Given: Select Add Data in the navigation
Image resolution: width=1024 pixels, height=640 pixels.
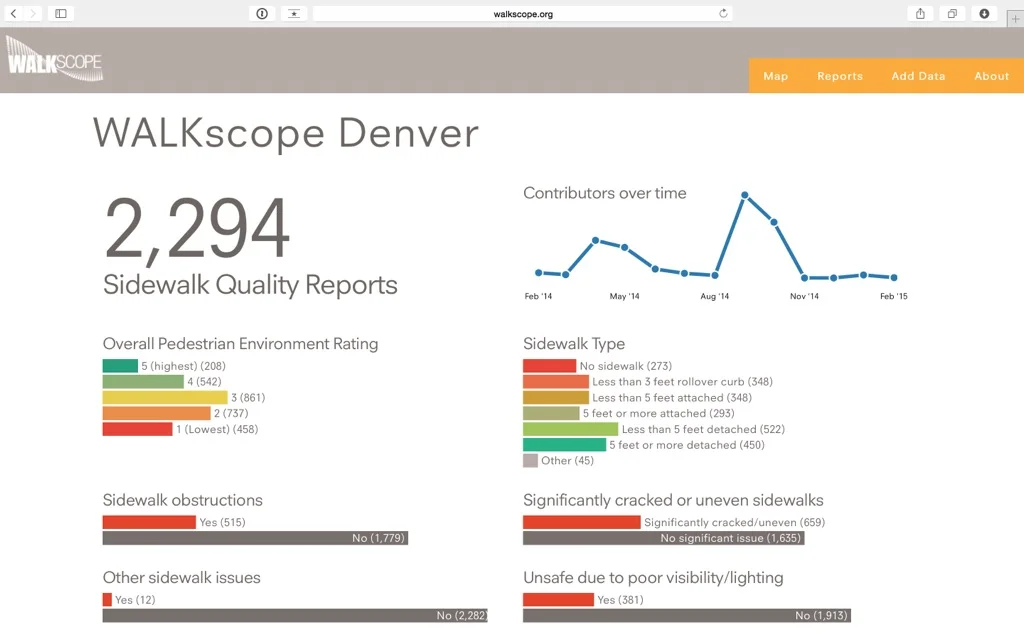Looking at the screenshot, I should pyautogui.click(x=918, y=76).
